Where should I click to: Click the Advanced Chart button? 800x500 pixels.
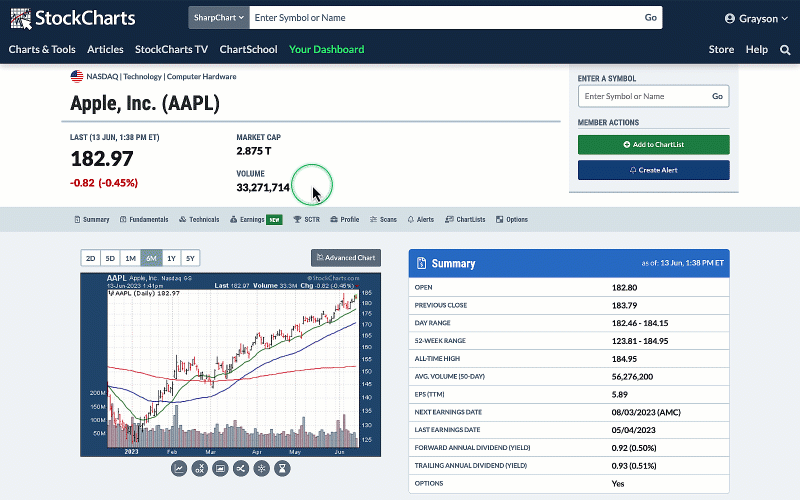[x=346, y=258]
